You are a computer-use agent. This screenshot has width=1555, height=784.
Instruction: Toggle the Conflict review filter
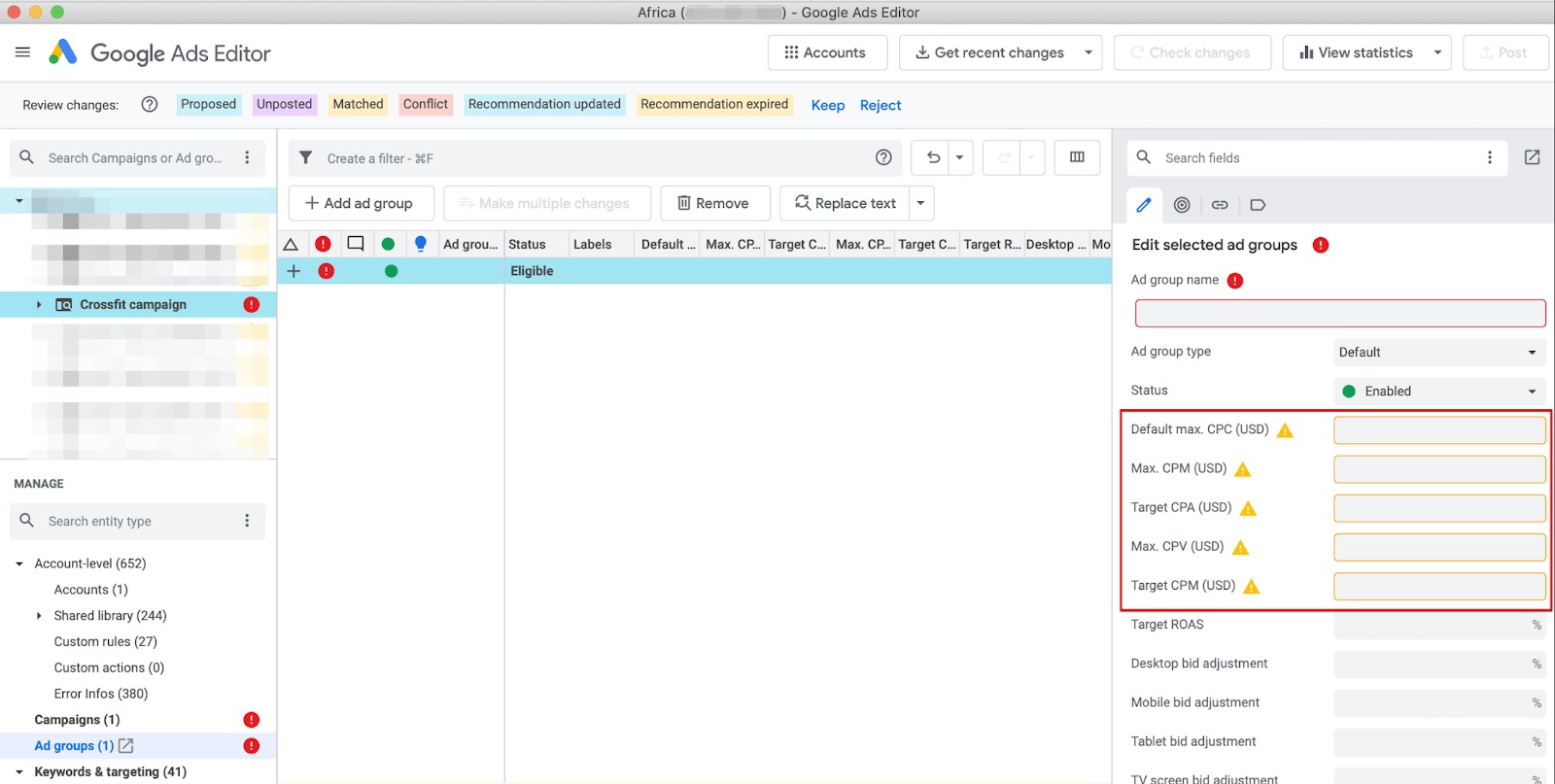(x=426, y=104)
